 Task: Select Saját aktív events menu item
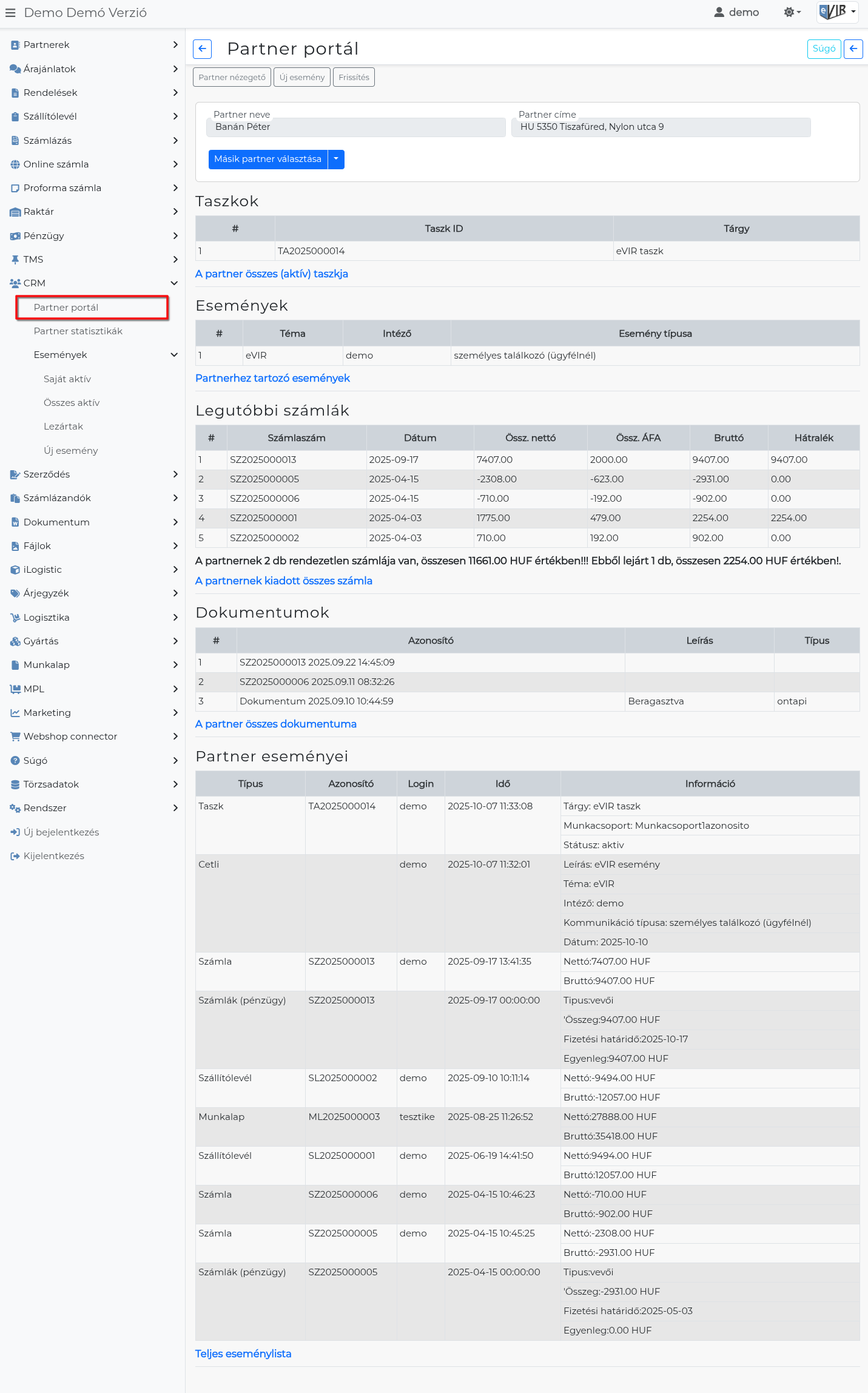click(x=67, y=379)
